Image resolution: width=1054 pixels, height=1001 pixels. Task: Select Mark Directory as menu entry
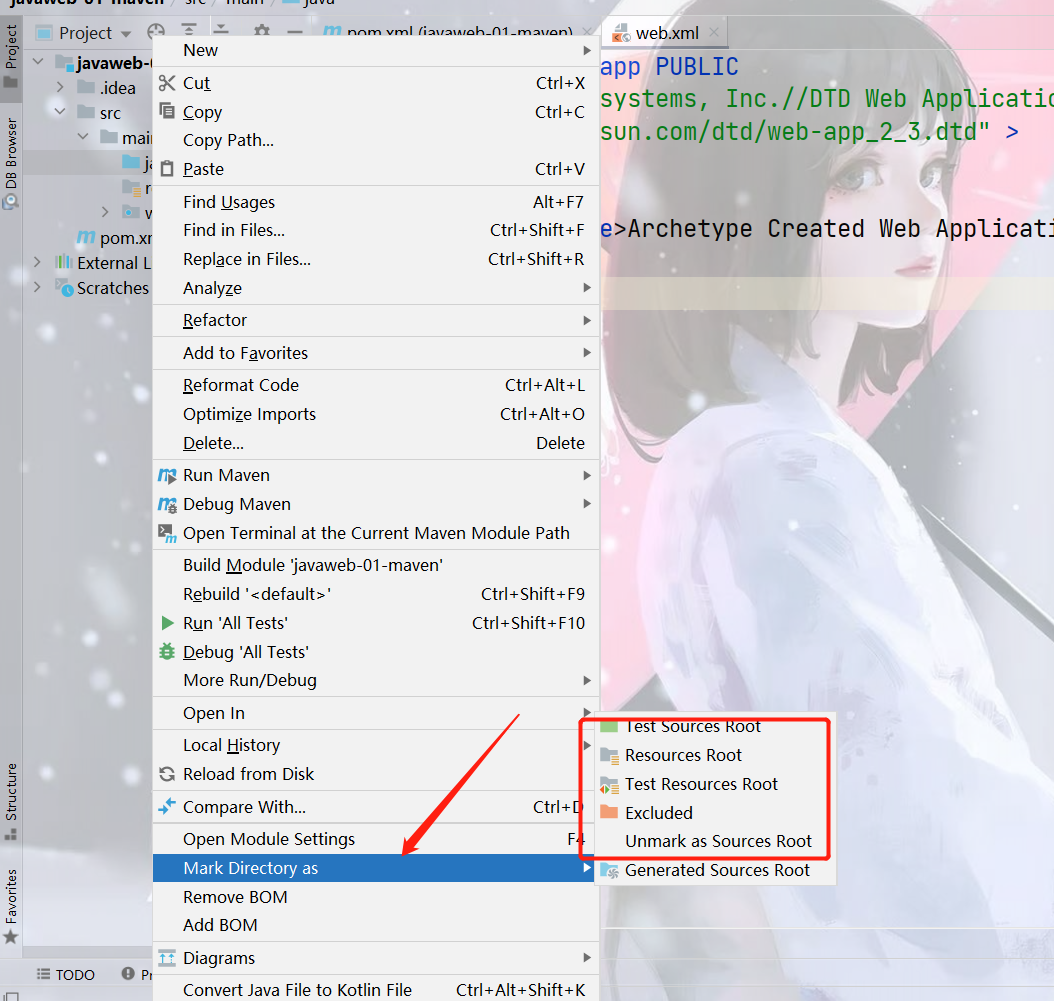coord(375,868)
